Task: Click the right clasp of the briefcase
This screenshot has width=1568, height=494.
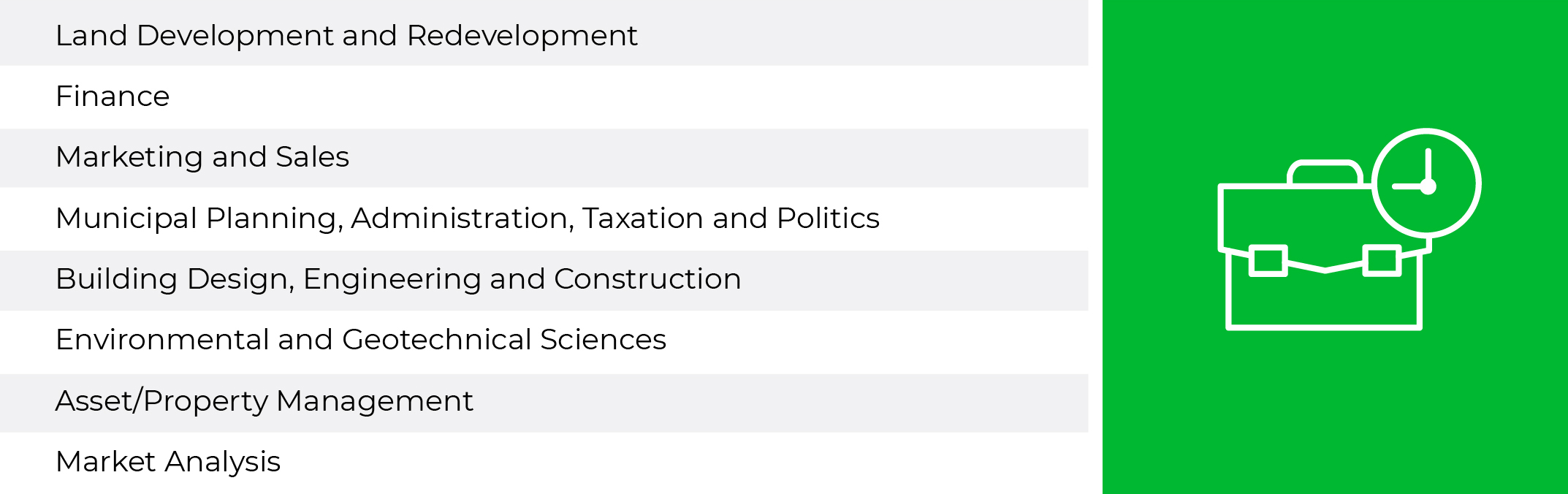Action: click(x=1382, y=261)
